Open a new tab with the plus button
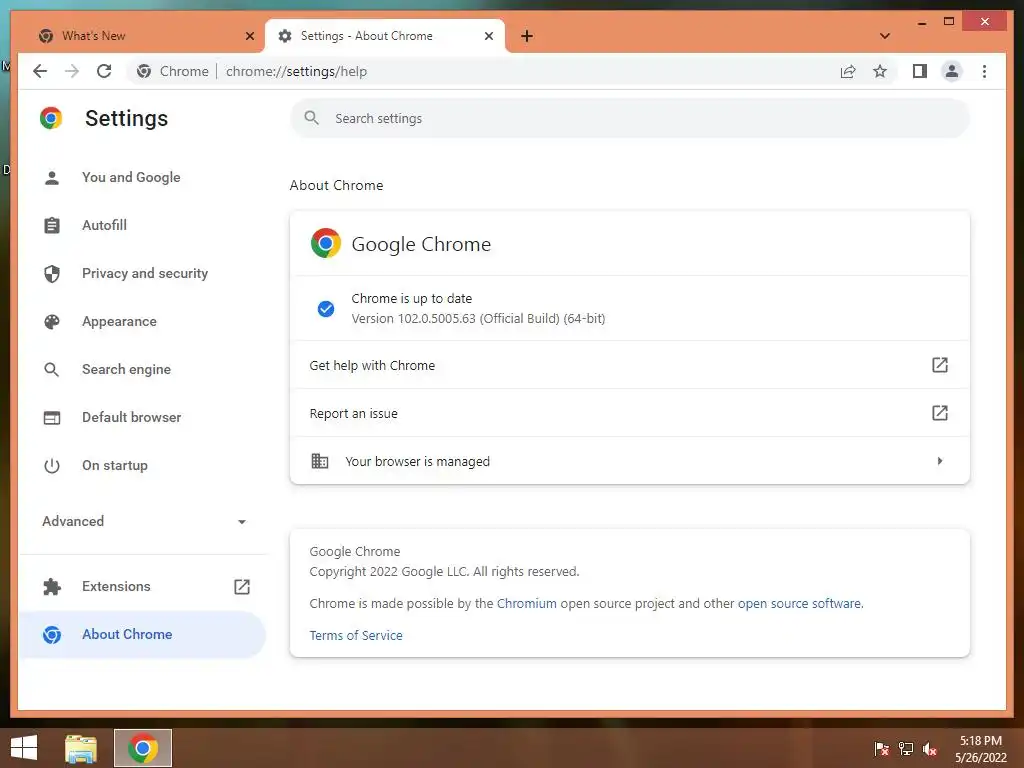The height and width of the screenshot is (768, 1024). (x=527, y=36)
